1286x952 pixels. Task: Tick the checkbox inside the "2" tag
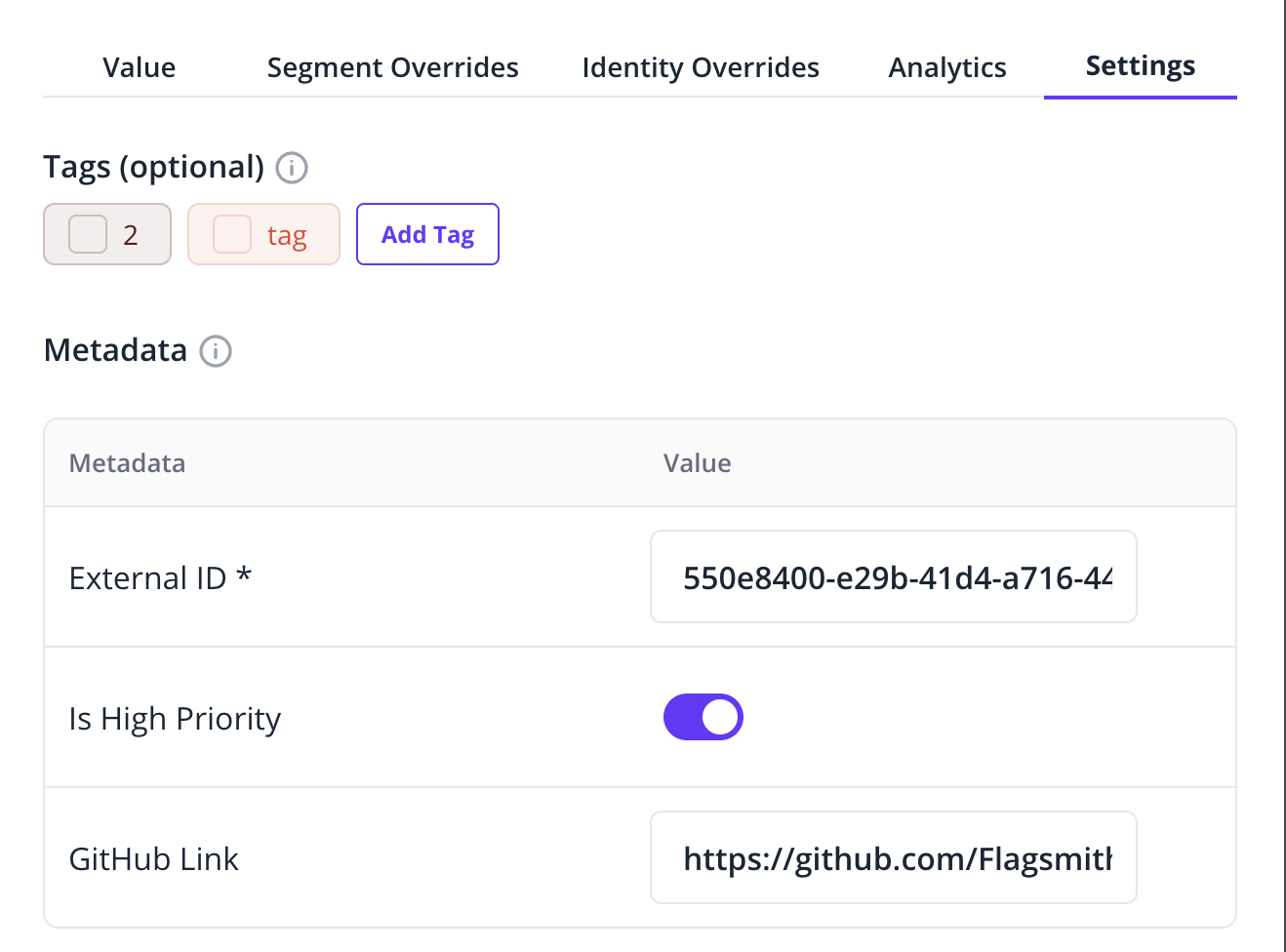(88, 234)
